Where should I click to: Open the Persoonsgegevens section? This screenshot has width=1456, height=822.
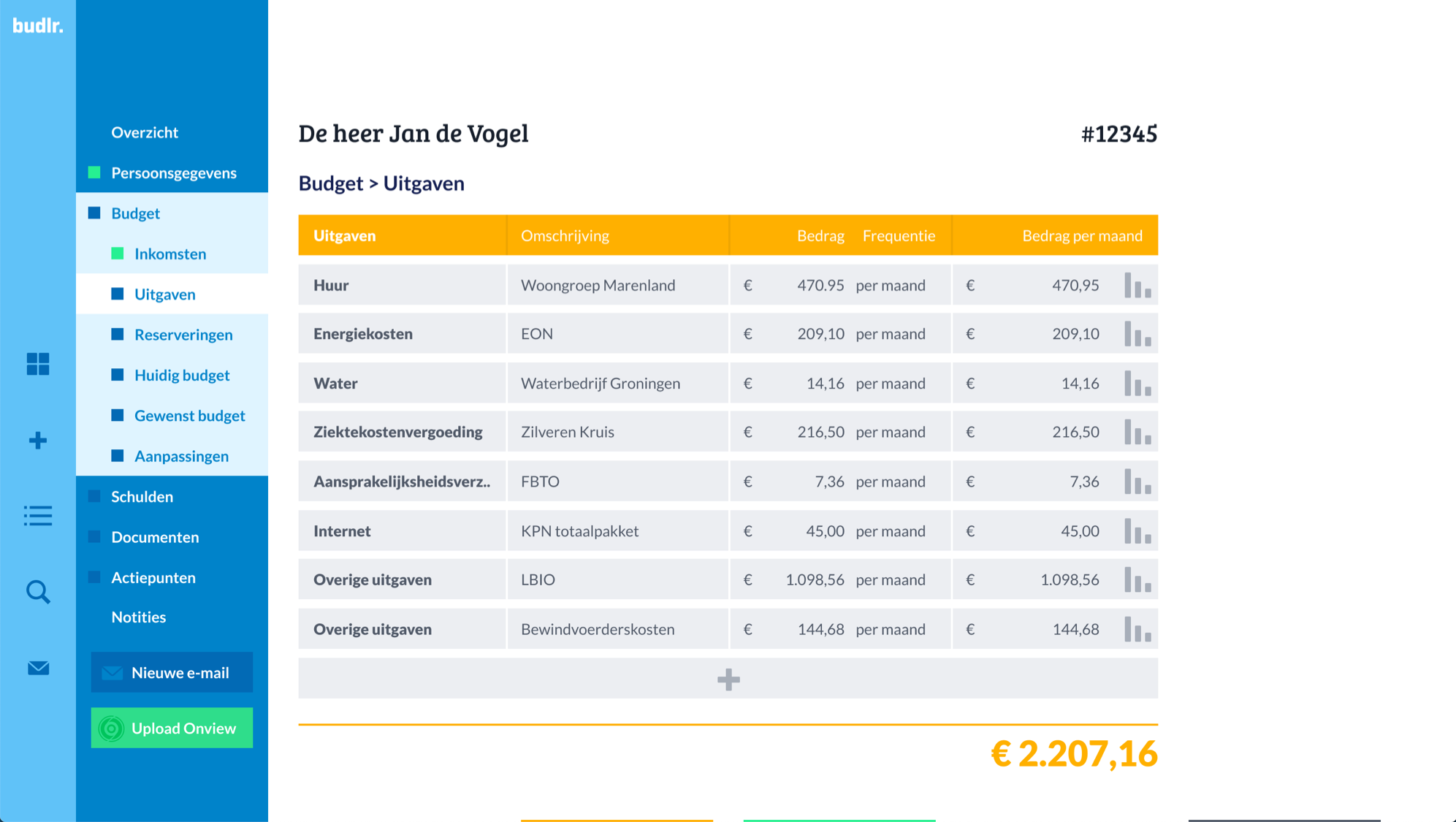173,173
